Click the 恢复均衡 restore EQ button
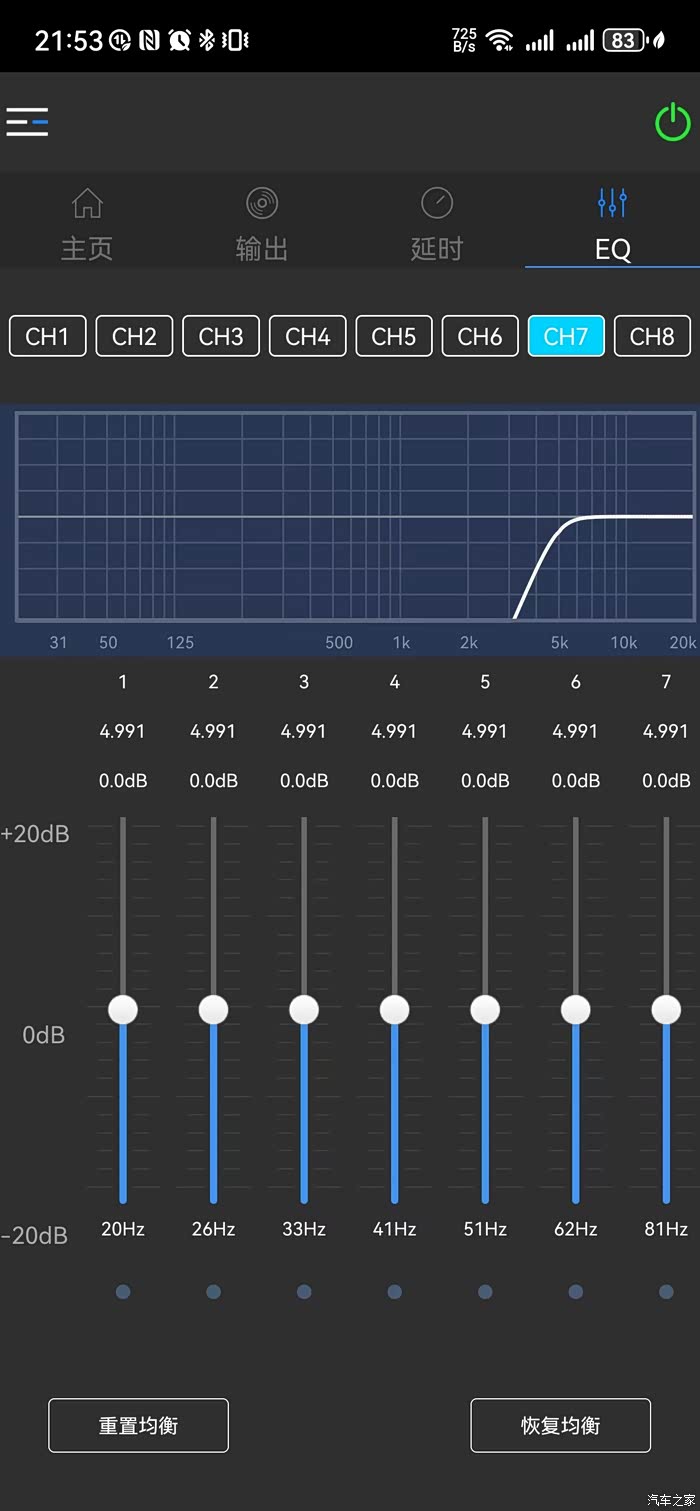 click(x=561, y=1425)
